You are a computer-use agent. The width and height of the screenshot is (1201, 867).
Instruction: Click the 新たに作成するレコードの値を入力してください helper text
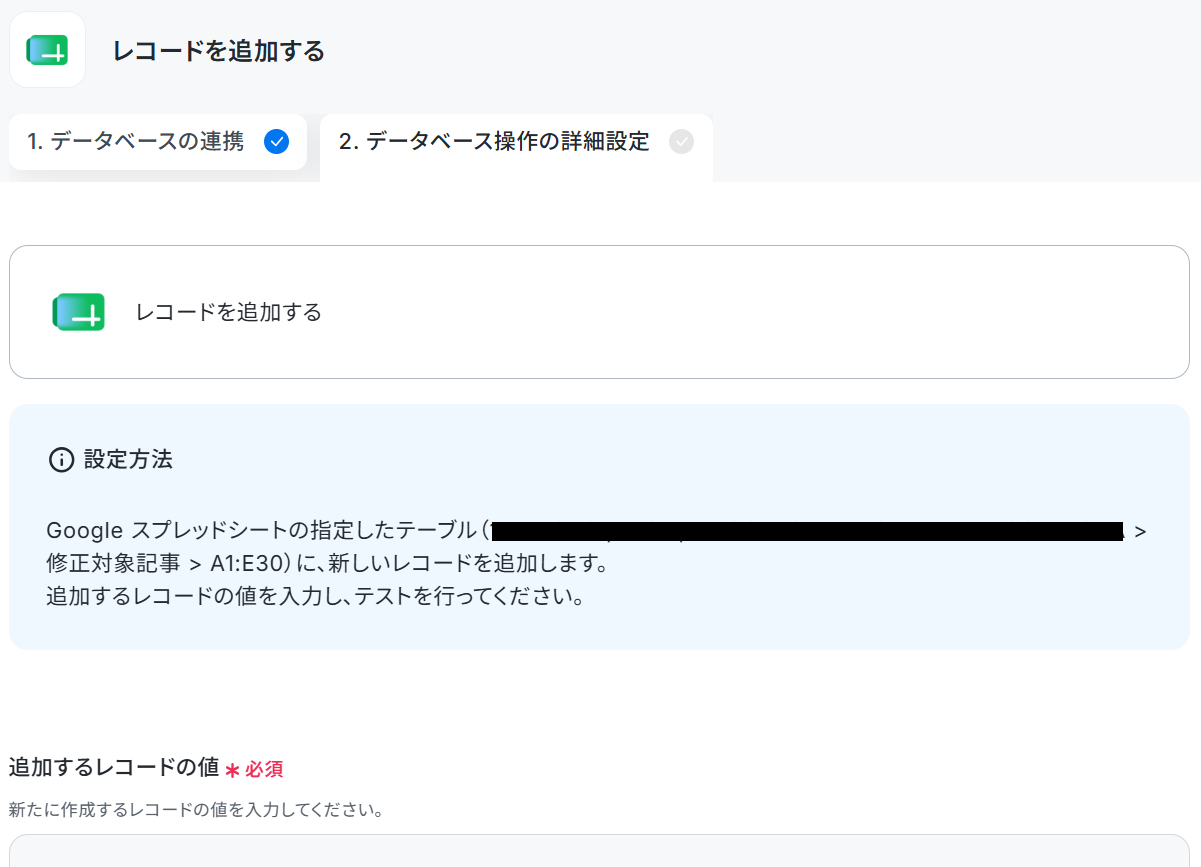tap(196, 809)
